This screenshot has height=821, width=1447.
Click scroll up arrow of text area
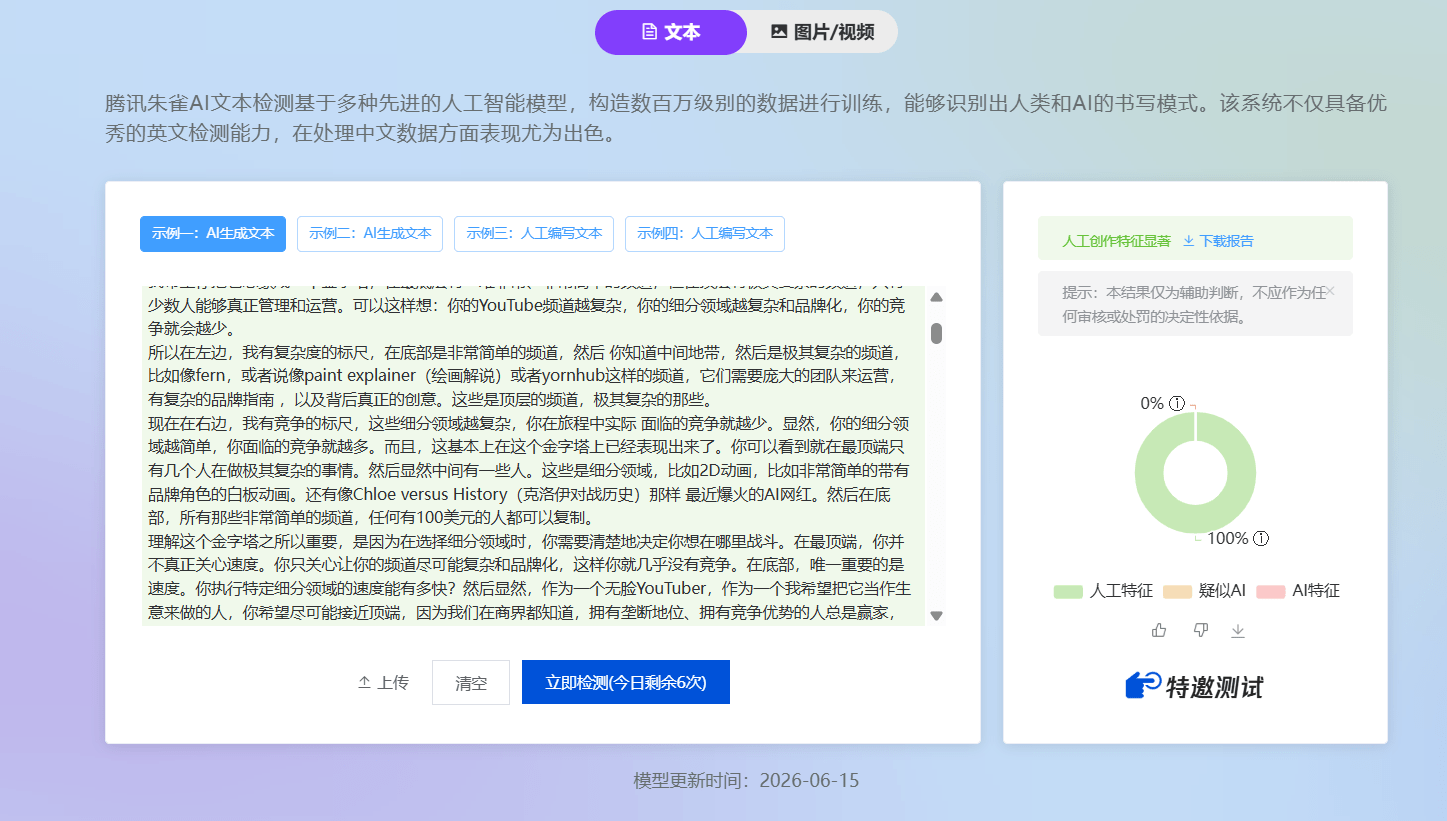point(937,297)
